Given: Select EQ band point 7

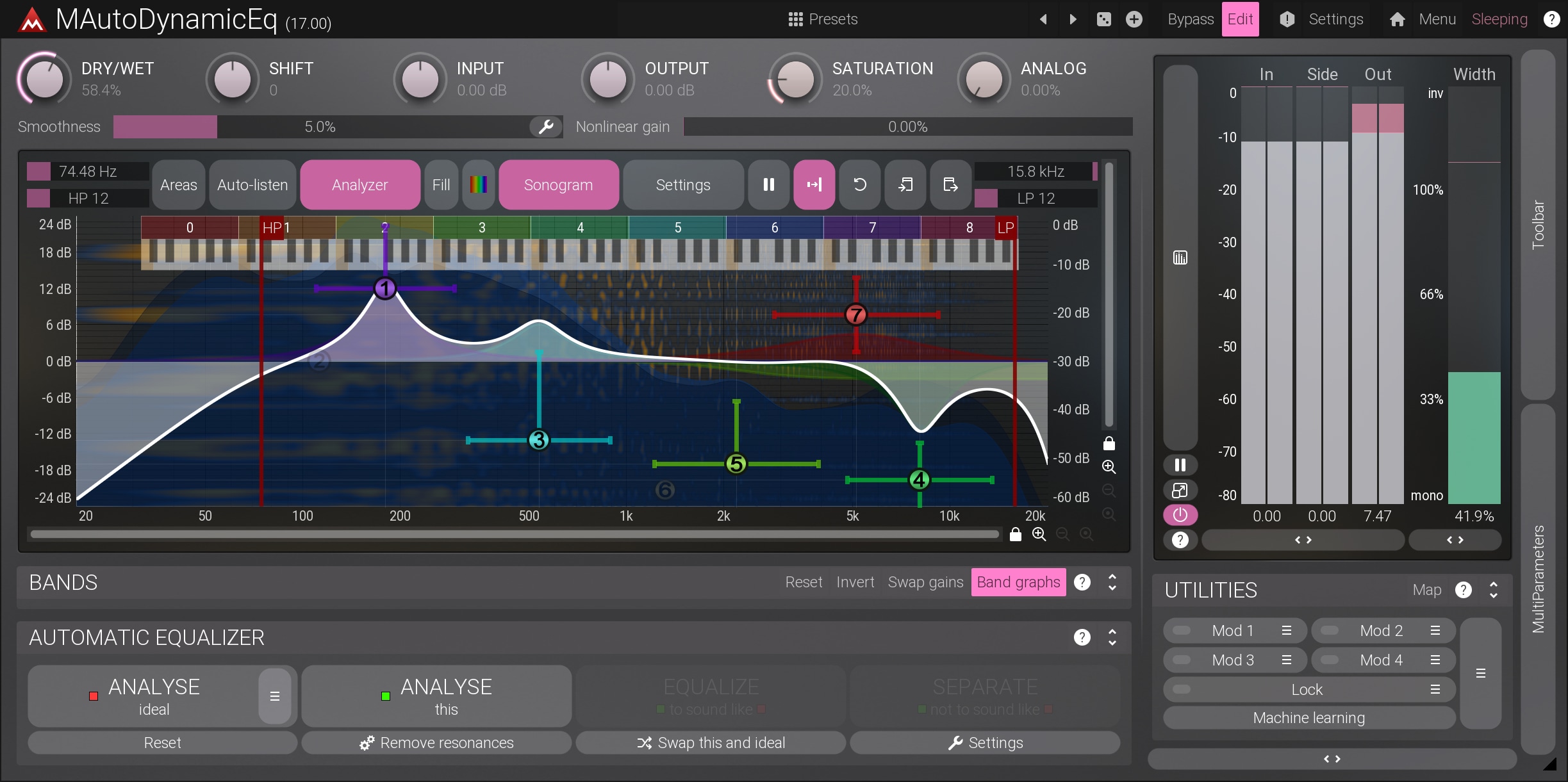Looking at the screenshot, I should (x=855, y=314).
